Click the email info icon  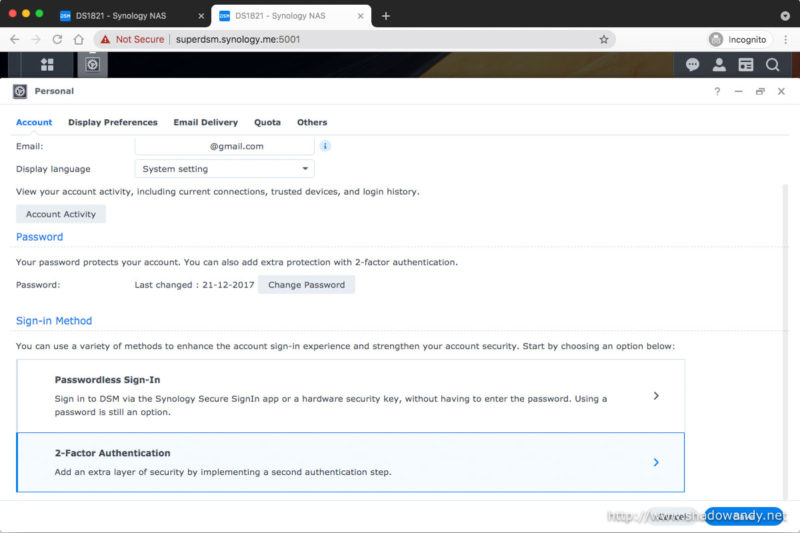325,146
